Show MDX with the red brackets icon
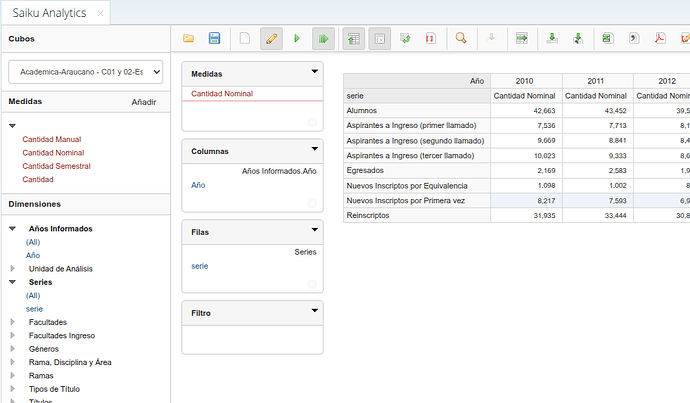This screenshot has height=403, width=690. (x=430, y=38)
